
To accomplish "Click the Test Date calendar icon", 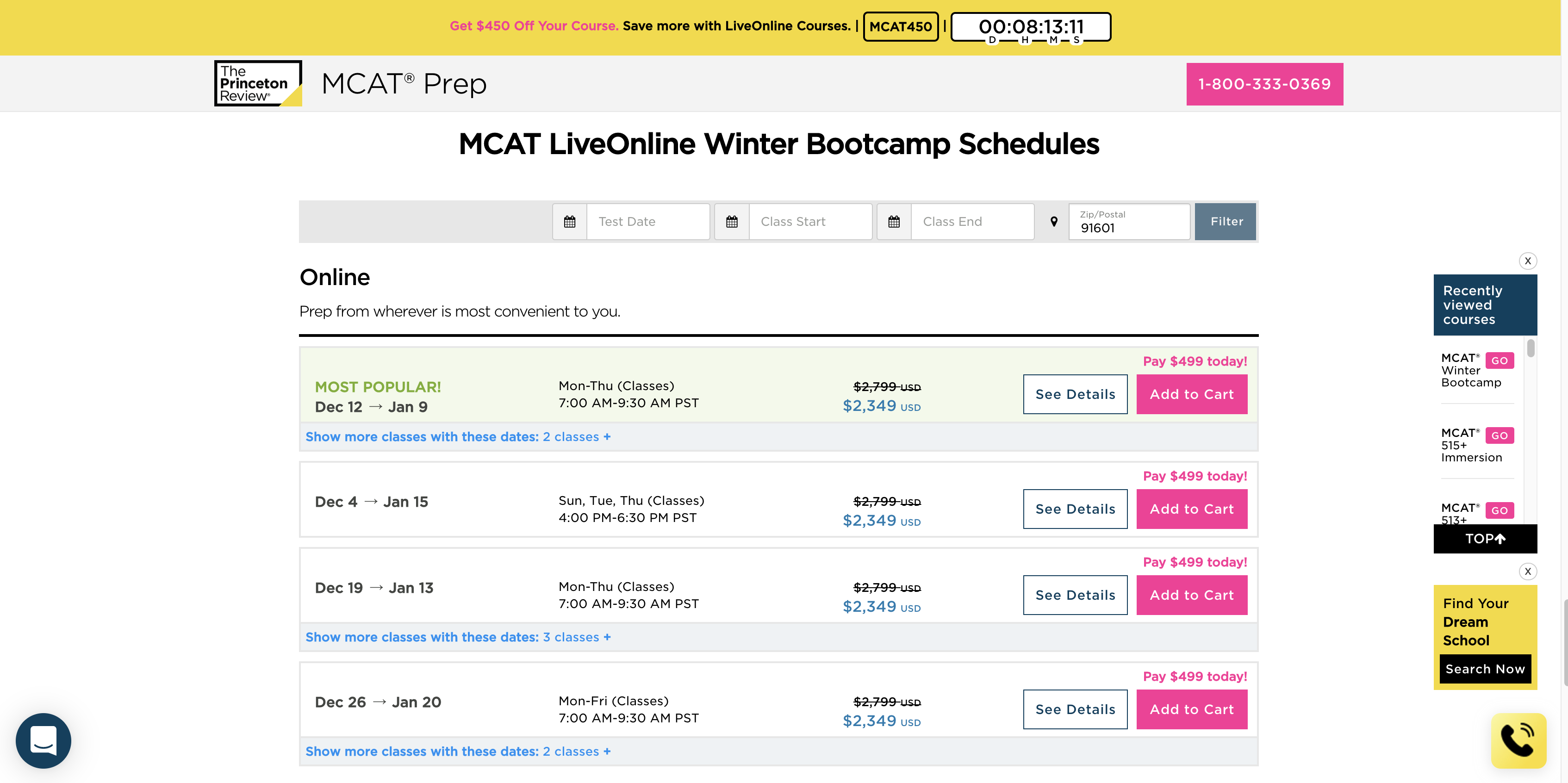I will [569, 222].
